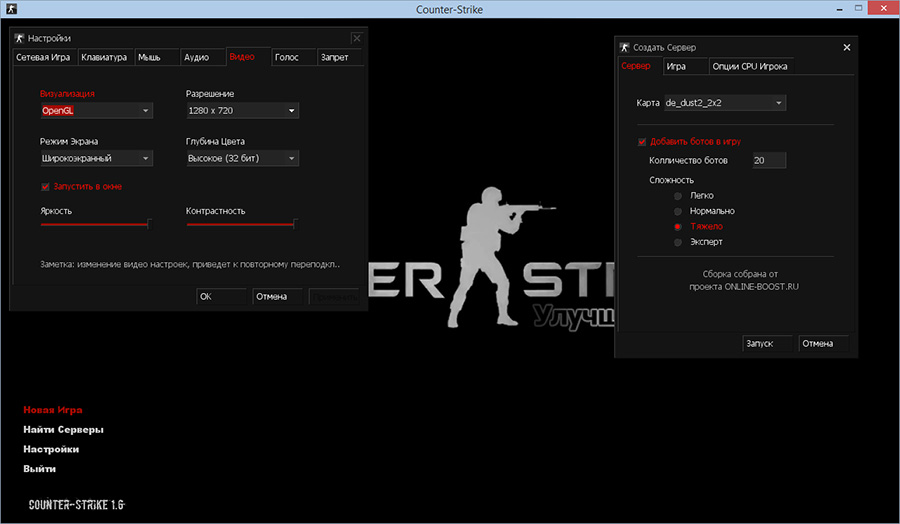The height and width of the screenshot is (524, 900).
Task: Close the Создать Сервер dialog
Action: [847, 47]
